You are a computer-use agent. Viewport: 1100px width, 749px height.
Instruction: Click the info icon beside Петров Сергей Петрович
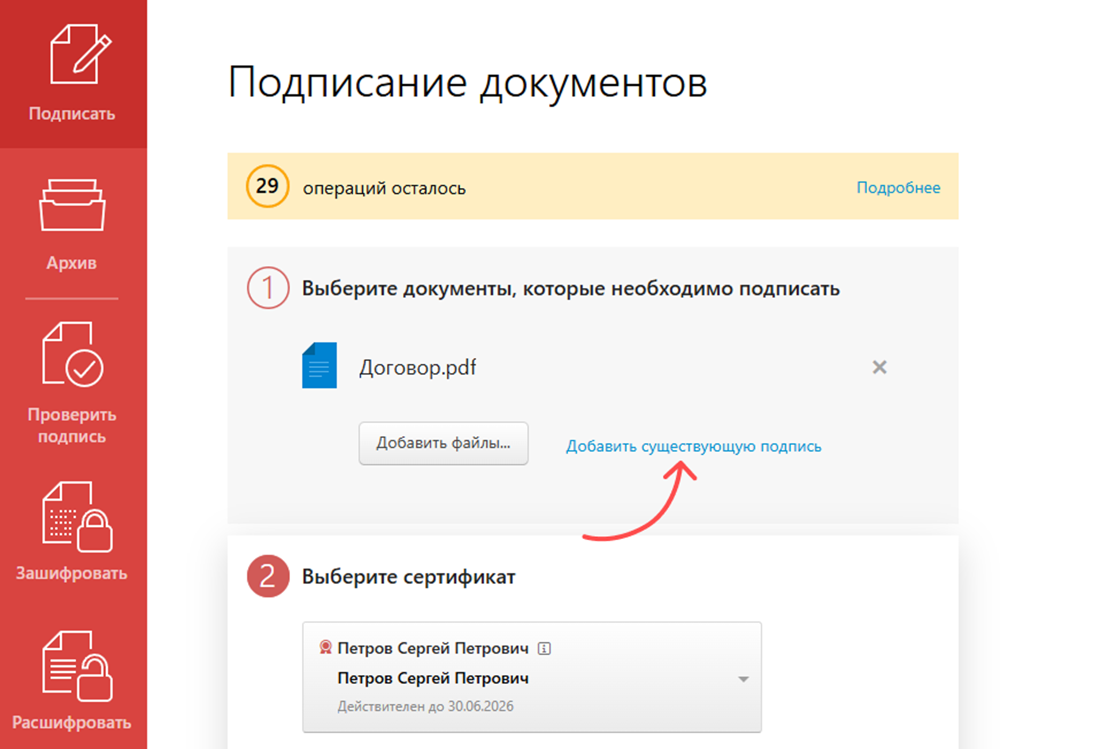click(544, 648)
